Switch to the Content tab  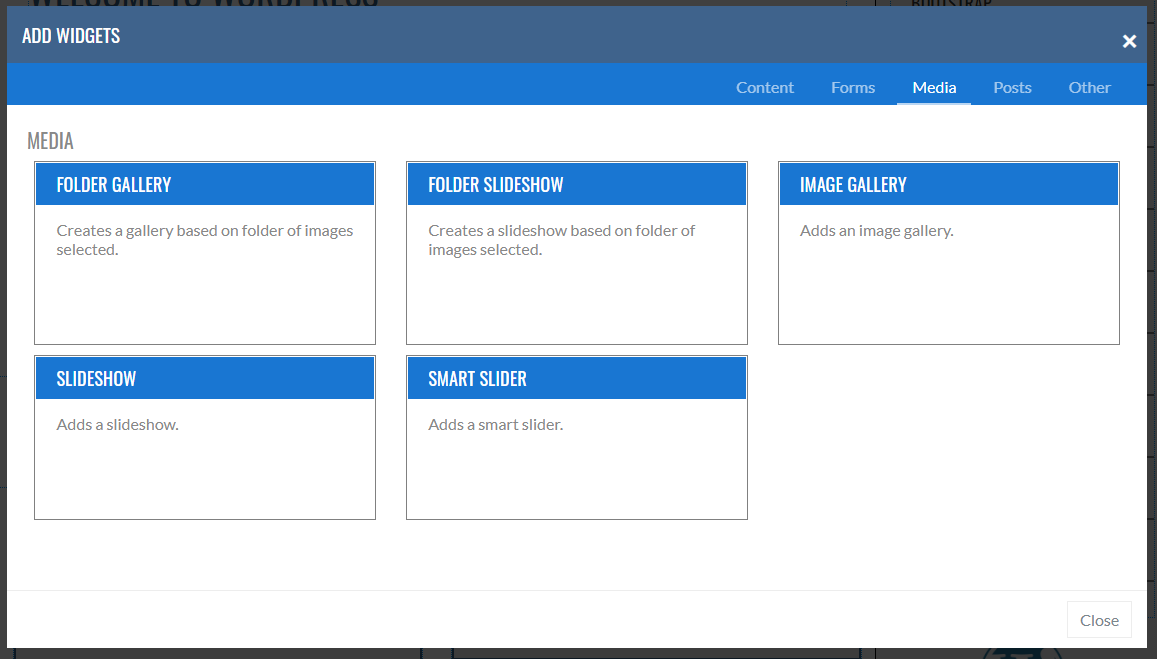coord(764,87)
